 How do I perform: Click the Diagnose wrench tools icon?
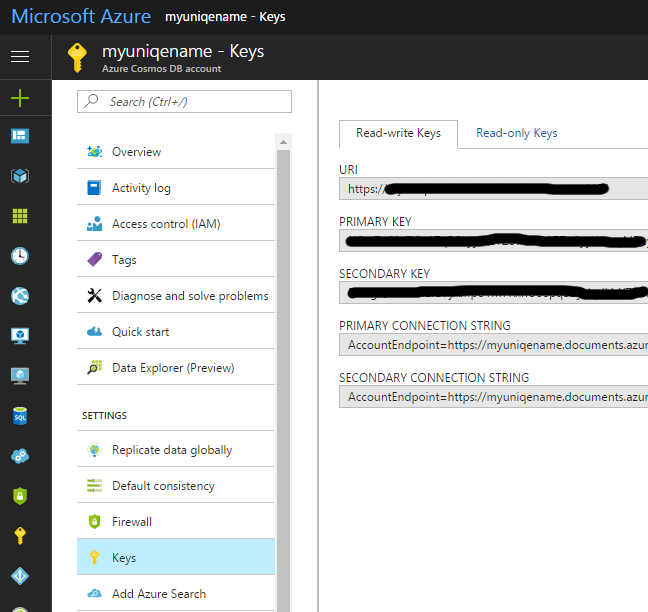tap(95, 295)
